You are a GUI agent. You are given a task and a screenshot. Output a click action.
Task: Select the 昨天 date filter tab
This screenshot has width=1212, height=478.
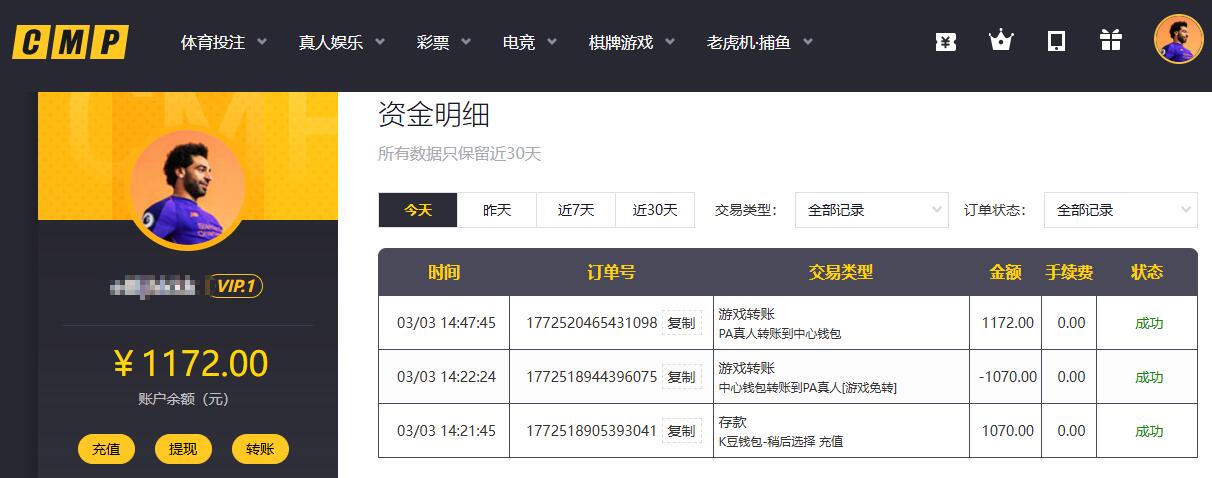click(497, 210)
